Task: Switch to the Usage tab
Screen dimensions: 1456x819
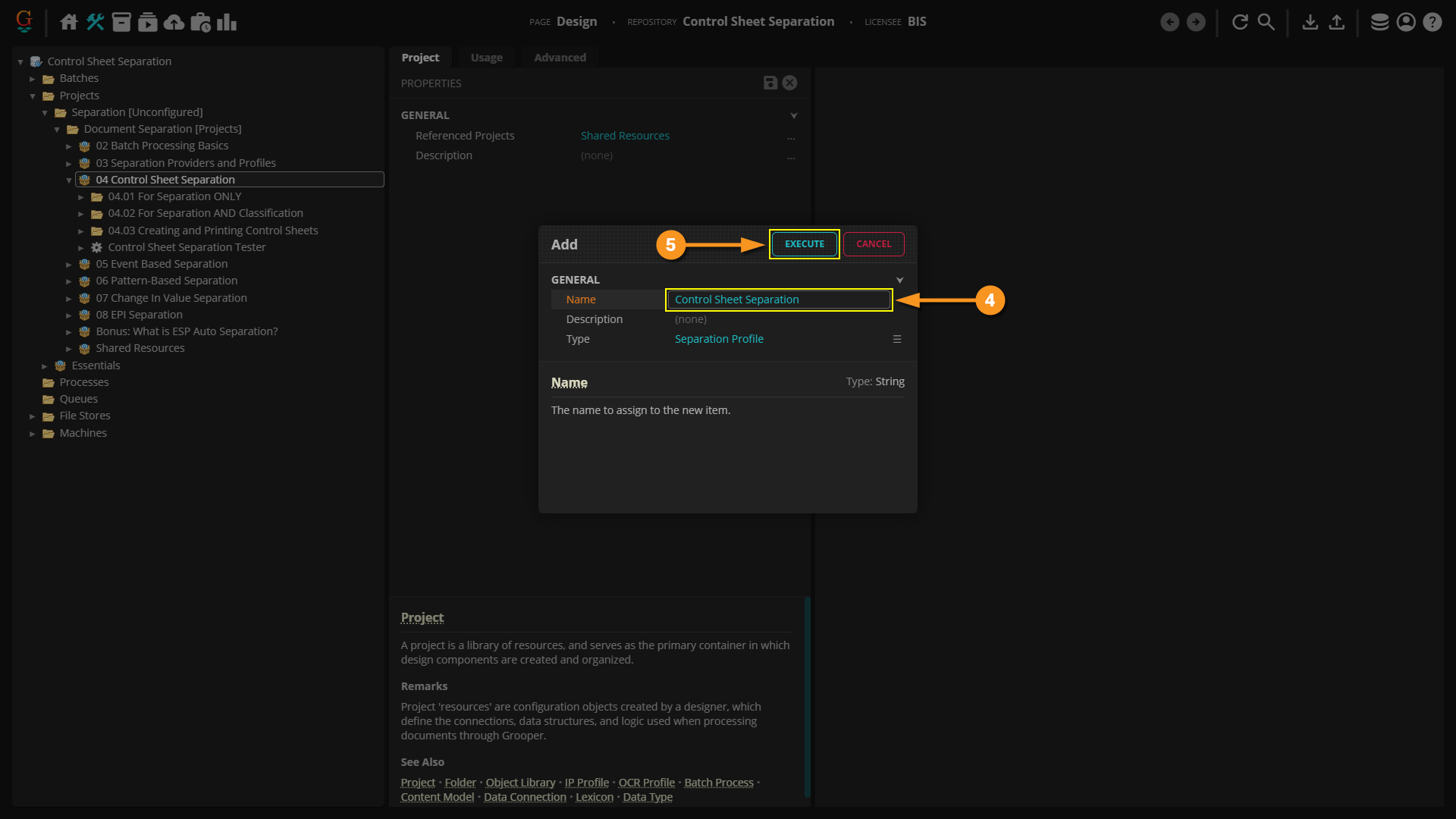Action: (486, 58)
